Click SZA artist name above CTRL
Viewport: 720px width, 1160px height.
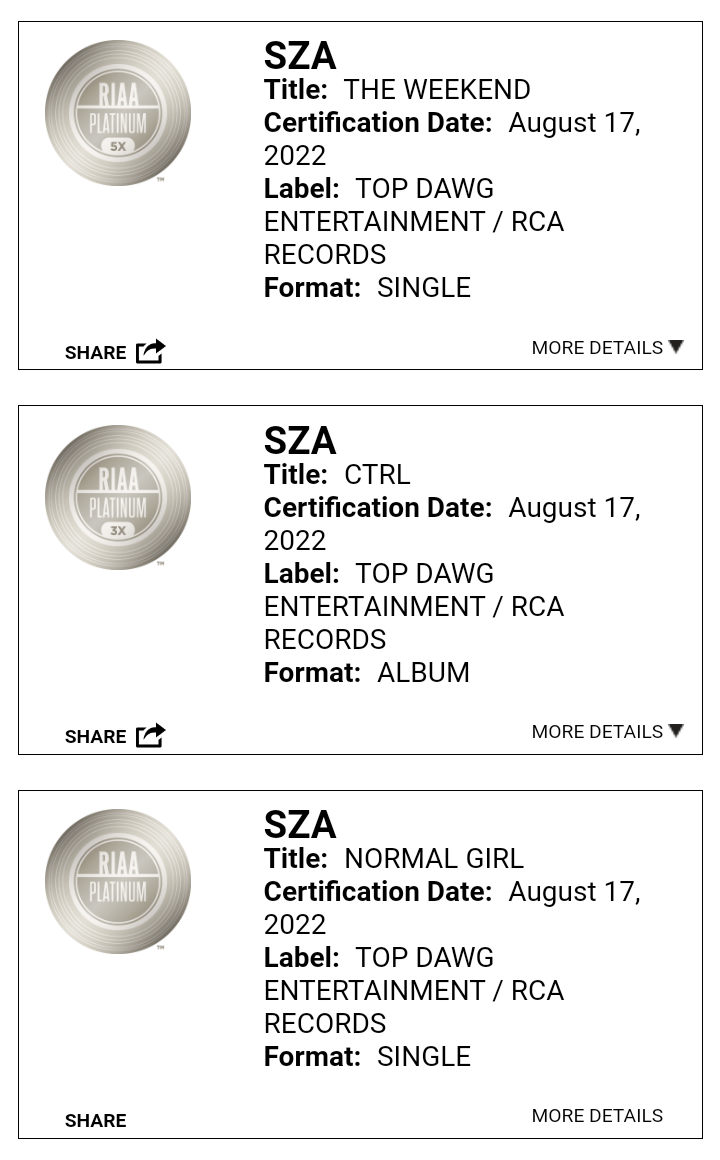click(300, 440)
